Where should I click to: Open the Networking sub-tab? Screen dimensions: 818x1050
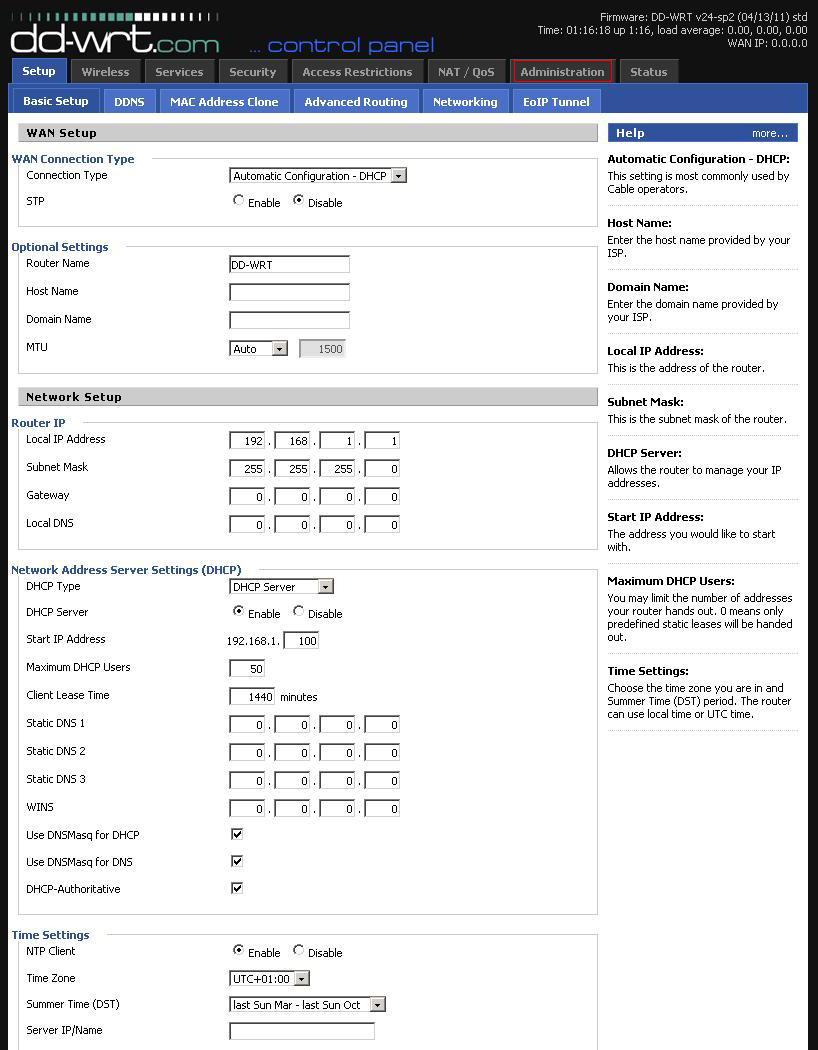465,102
